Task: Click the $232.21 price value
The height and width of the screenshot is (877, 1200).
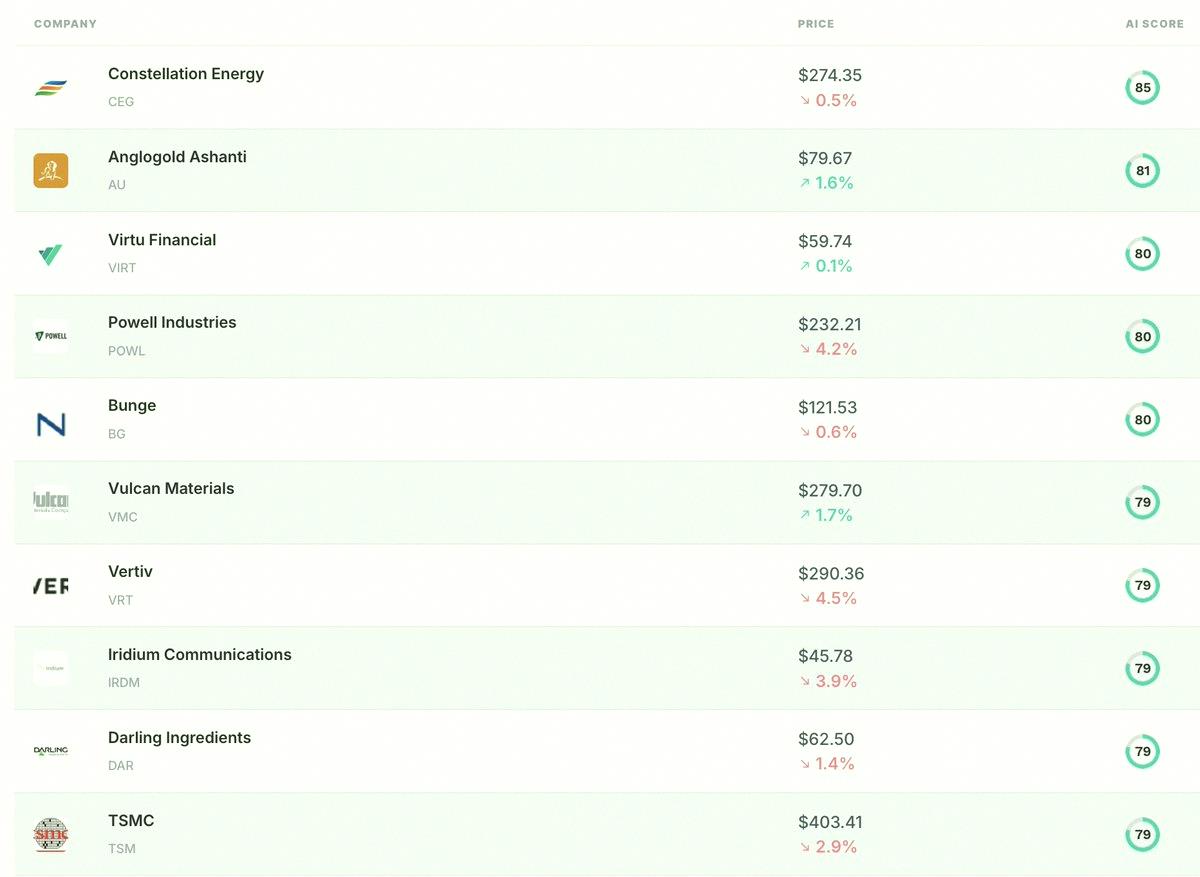Action: 830,325
